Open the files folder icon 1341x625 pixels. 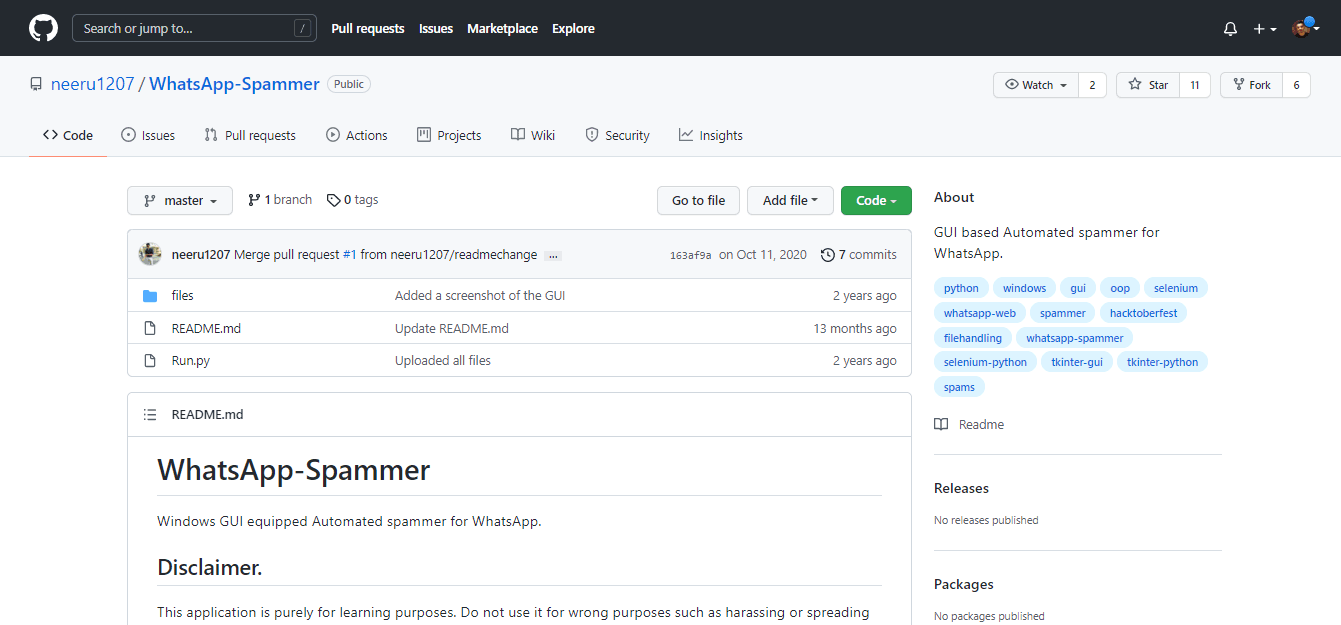(x=150, y=296)
